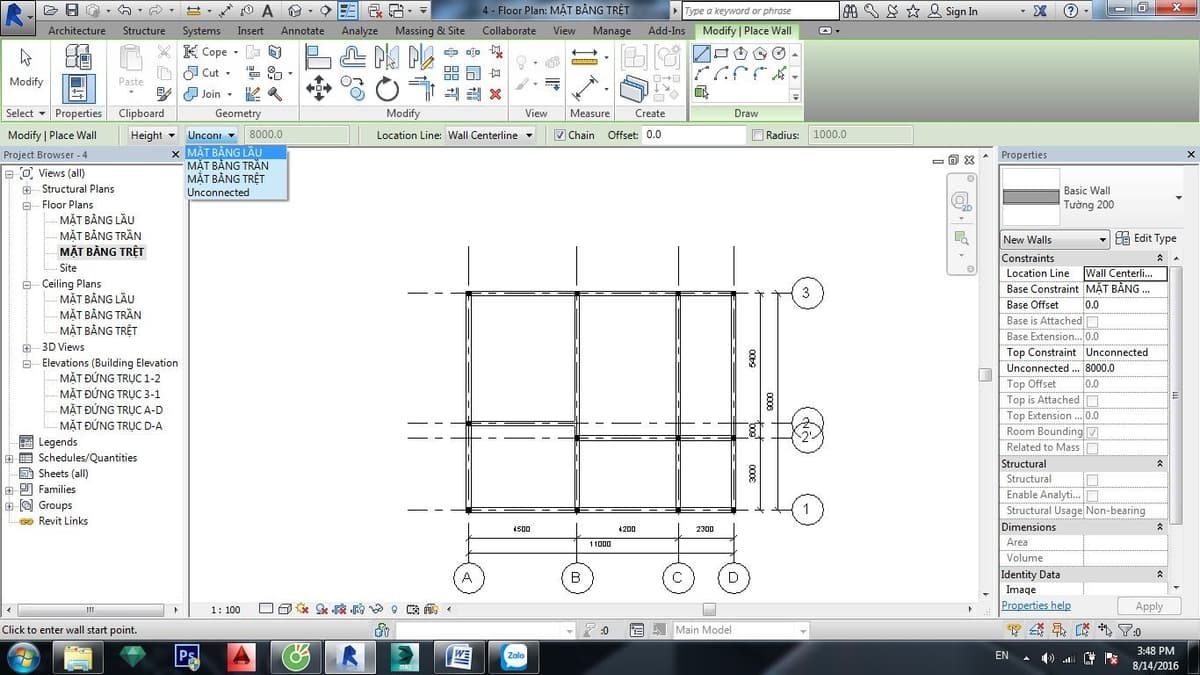Screen dimensions: 1200x675
Task: Open Autodesk Exchange Apps X icon
Action: 1041,10
